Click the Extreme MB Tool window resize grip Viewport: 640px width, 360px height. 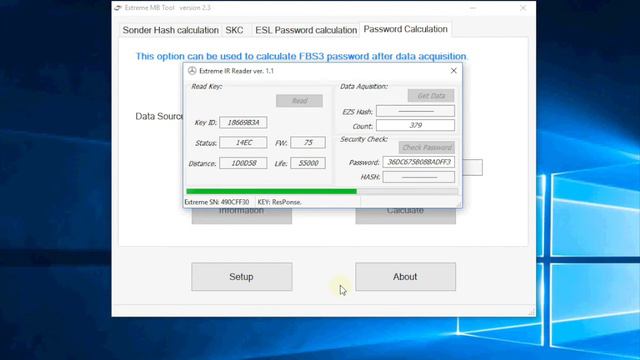pyautogui.click(x=531, y=312)
